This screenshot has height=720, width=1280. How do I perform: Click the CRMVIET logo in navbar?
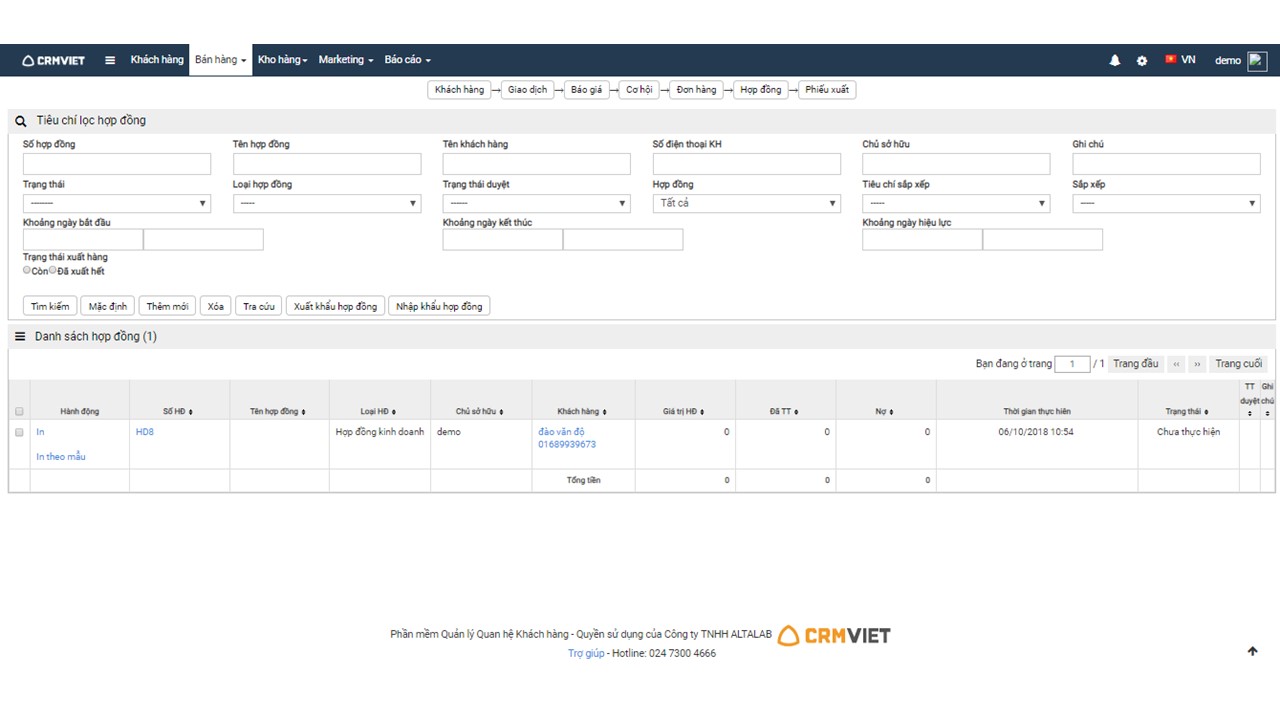click(54, 60)
